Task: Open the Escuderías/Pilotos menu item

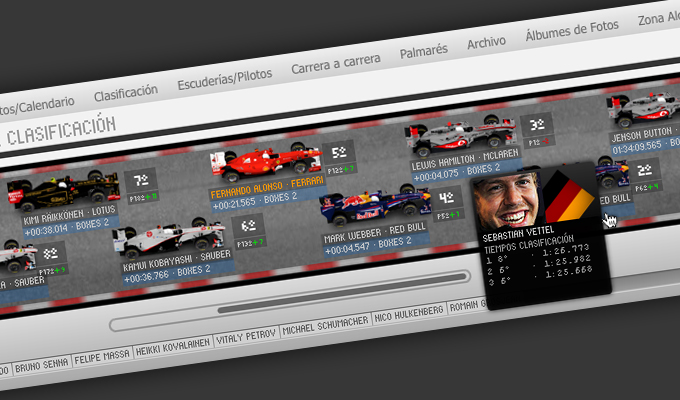Action: [225, 79]
